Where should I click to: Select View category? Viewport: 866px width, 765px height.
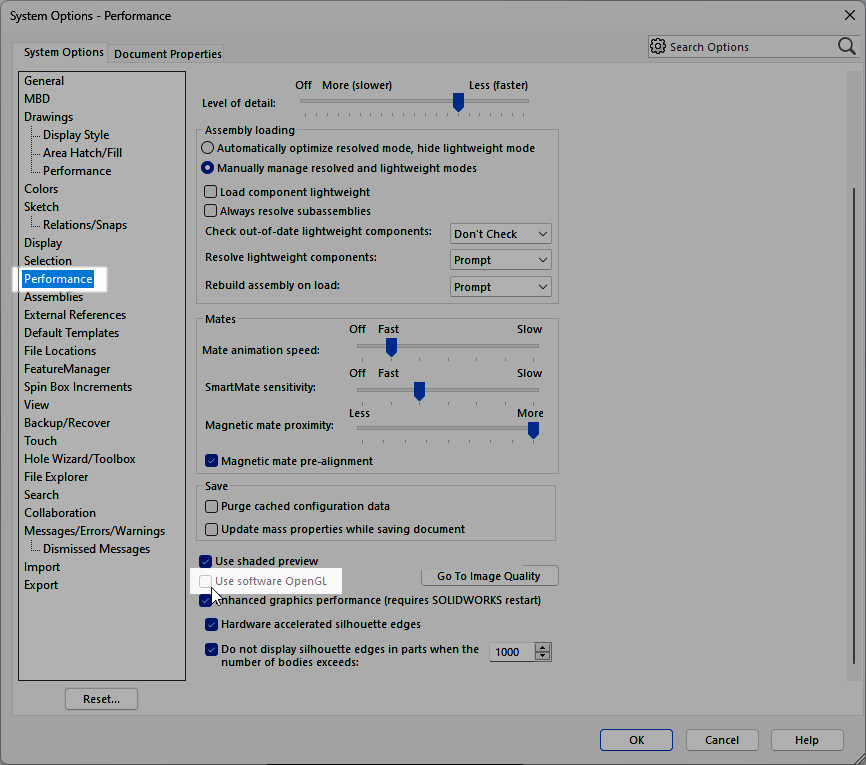click(x=36, y=405)
